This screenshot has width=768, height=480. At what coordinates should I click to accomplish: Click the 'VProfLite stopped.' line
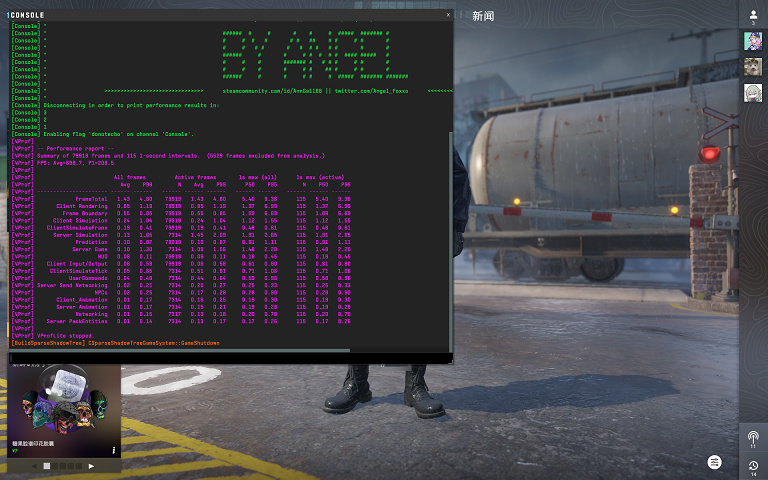65,336
